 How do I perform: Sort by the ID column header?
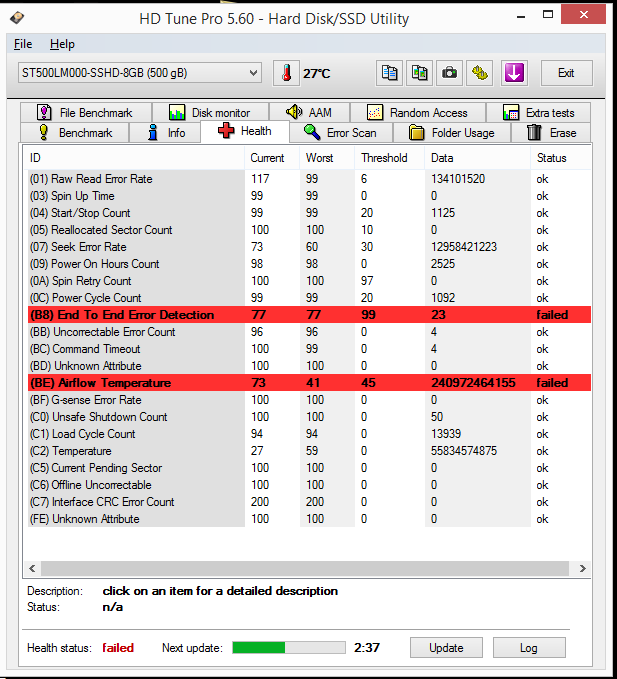pyautogui.click(x=134, y=158)
